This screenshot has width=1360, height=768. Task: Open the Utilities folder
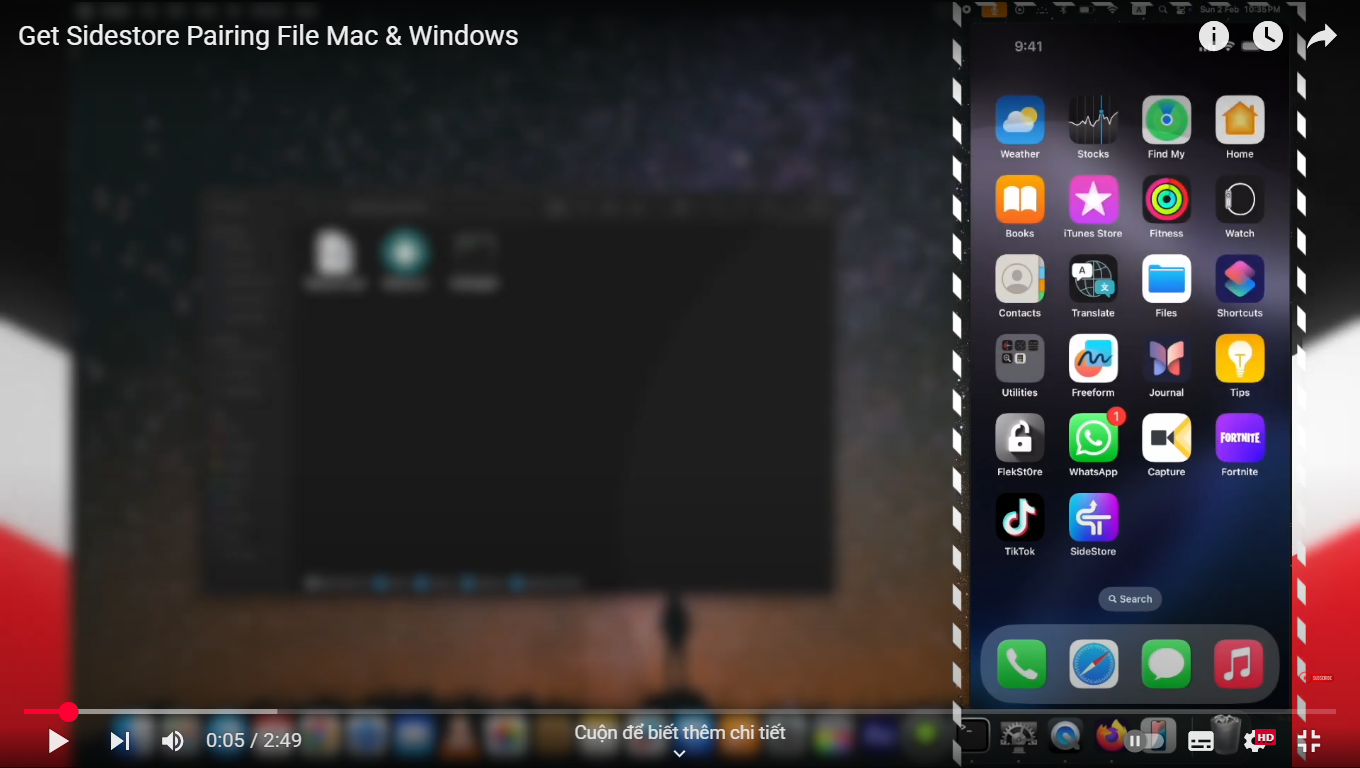click(x=1020, y=358)
